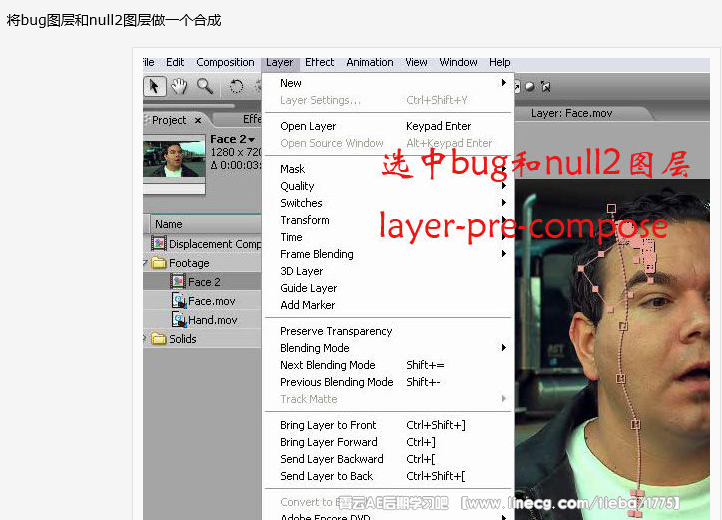Collapse the Footage folder
The height and width of the screenshot is (520, 722).
[147, 263]
